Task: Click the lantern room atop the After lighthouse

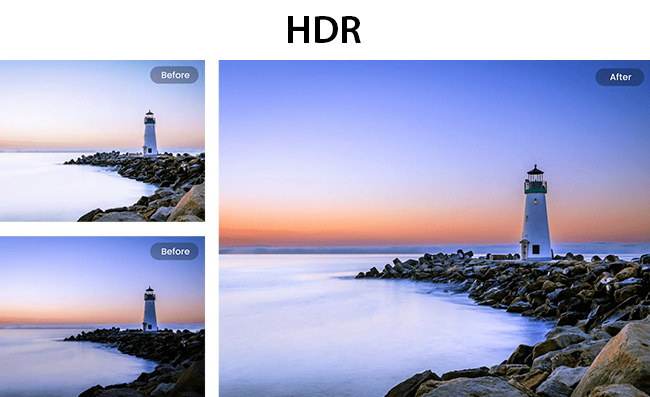Action: coord(536,179)
